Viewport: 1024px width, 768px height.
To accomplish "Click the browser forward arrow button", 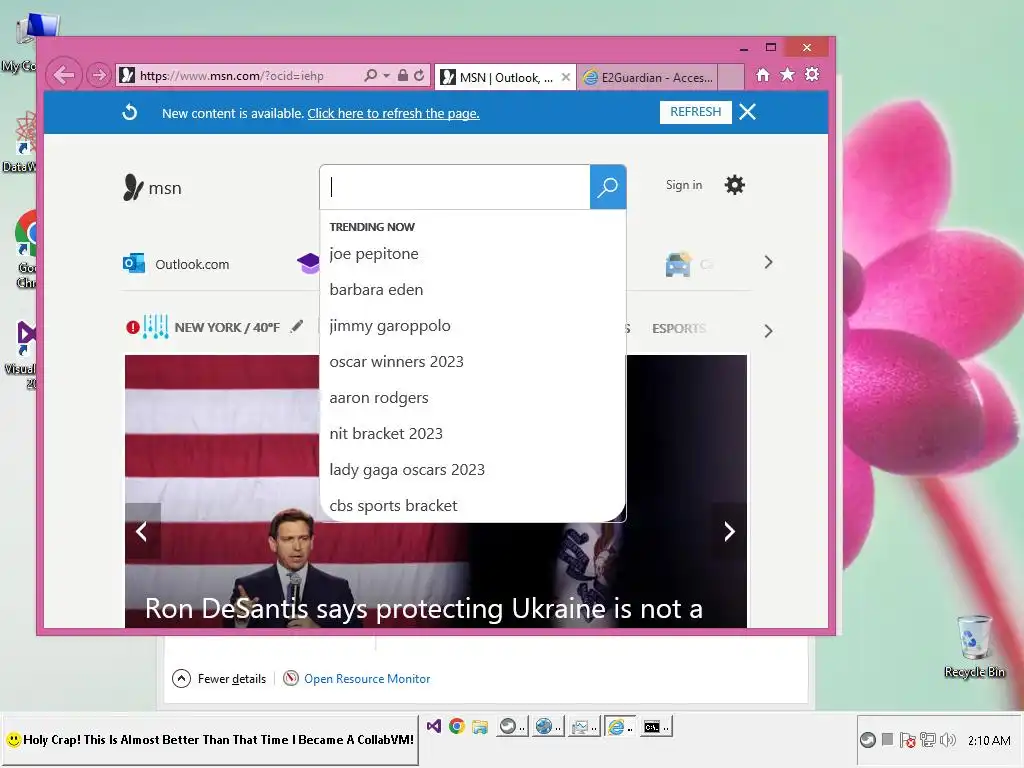I will [x=99, y=76].
